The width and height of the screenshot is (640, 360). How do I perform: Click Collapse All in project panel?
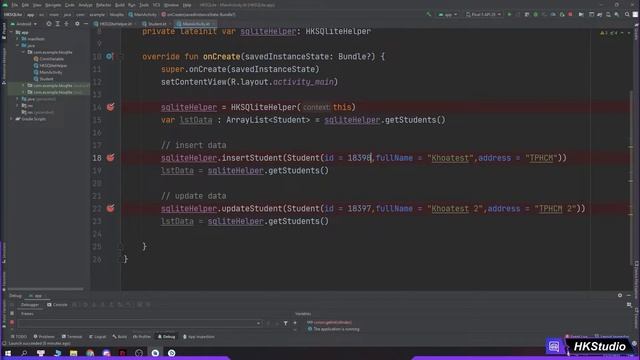[67, 24]
